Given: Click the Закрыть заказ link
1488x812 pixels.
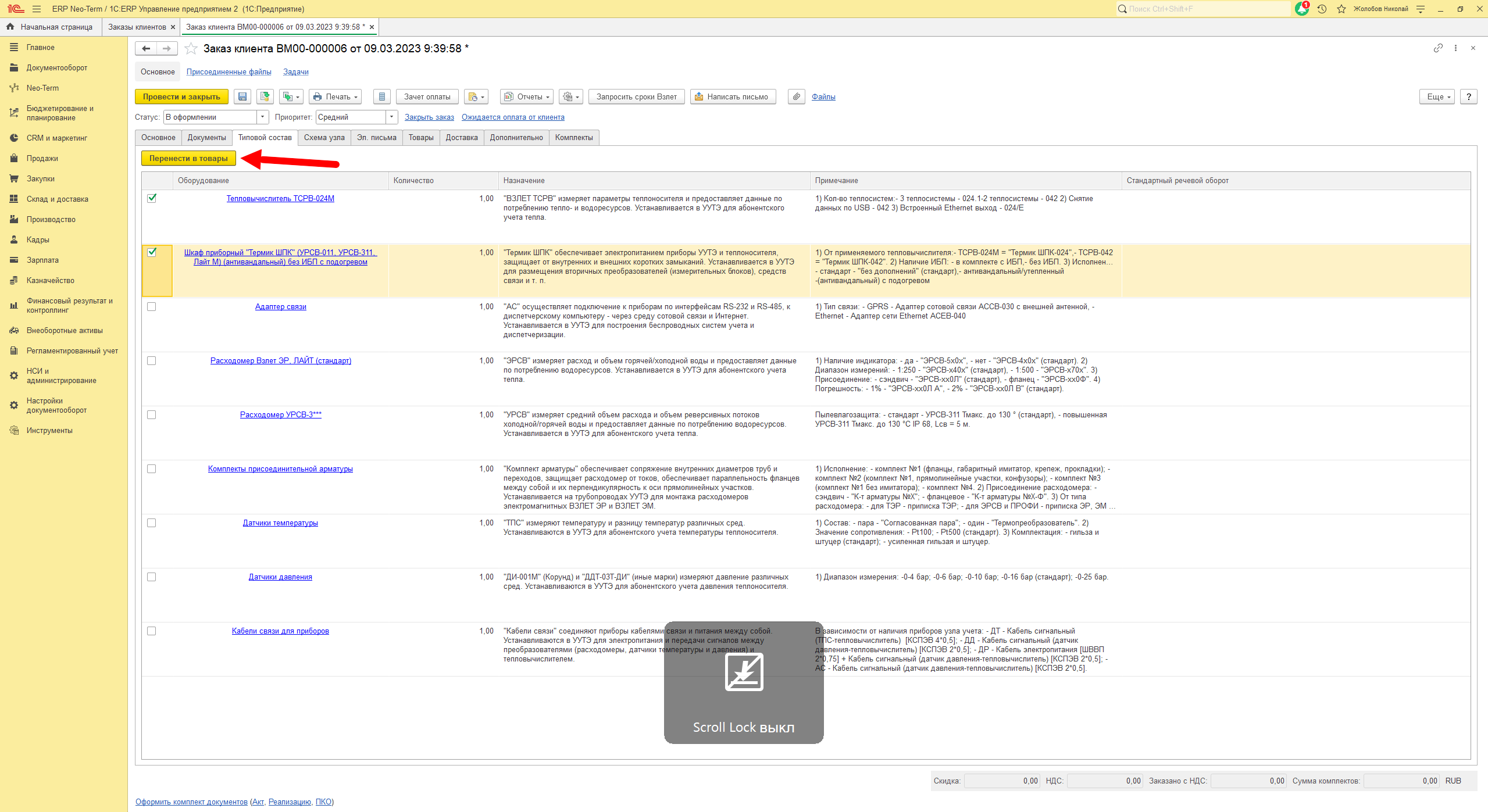Looking at the screenshot, I should (429, 117).
